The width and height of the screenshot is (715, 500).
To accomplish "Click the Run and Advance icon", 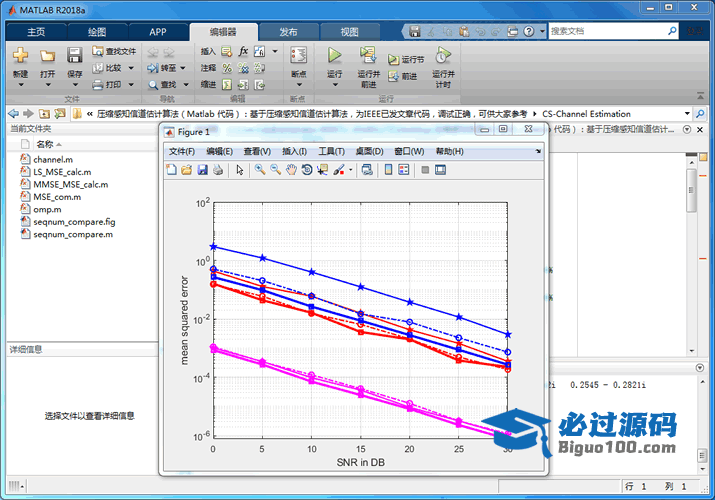I will [x=368, y=55].
